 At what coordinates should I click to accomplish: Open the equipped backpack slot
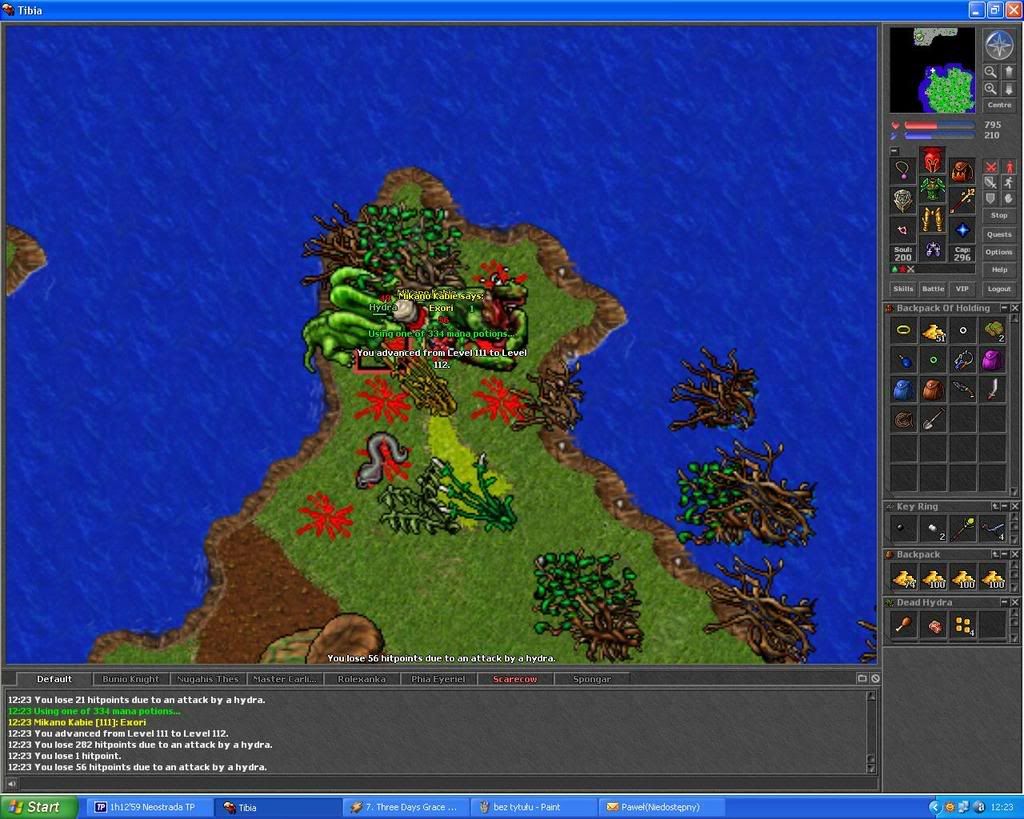coord(962,170)
